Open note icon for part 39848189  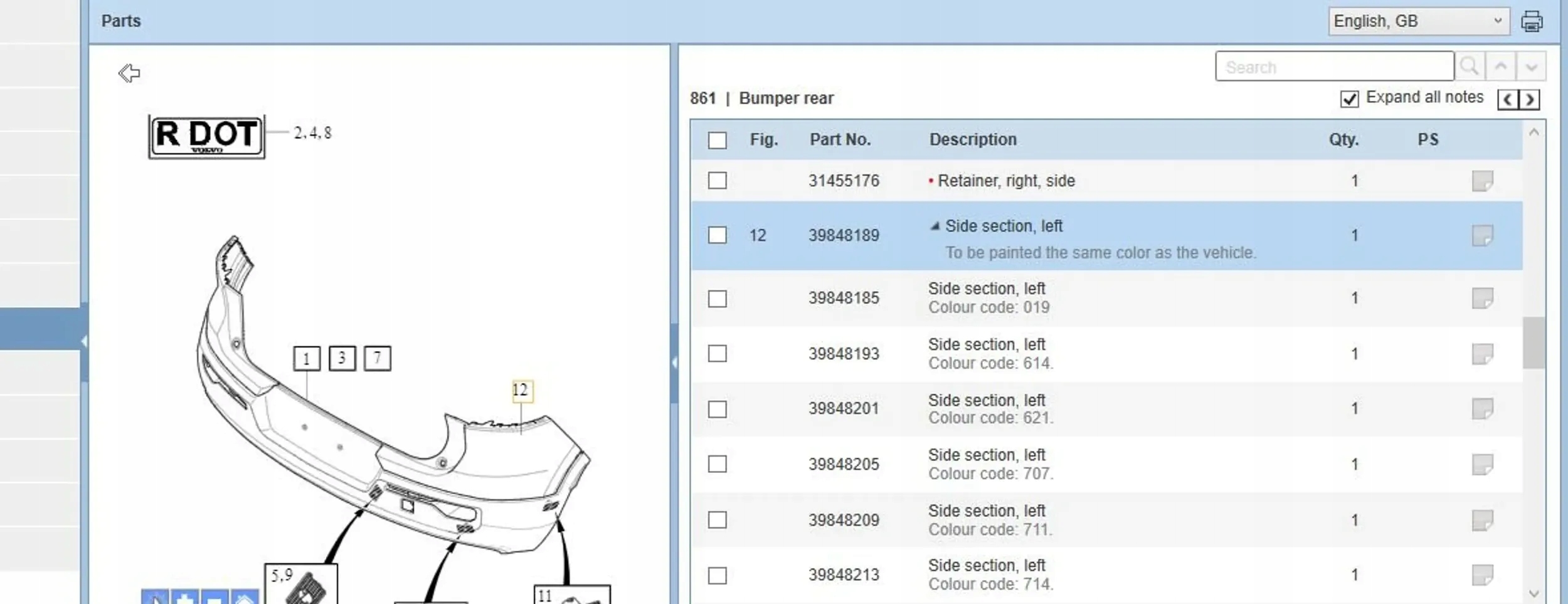[x=1483, y=235]
